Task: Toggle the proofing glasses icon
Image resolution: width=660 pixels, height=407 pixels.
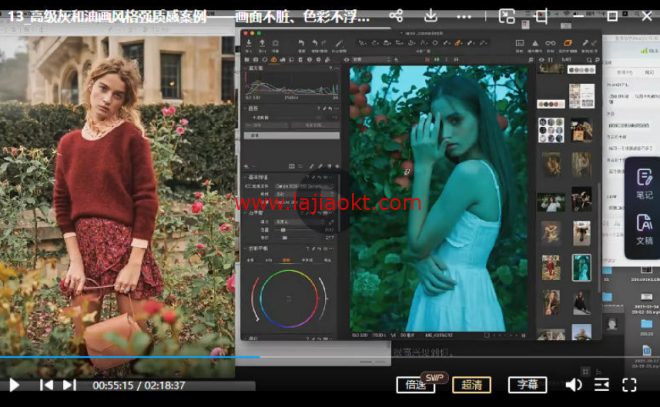Action: [550, 43]
